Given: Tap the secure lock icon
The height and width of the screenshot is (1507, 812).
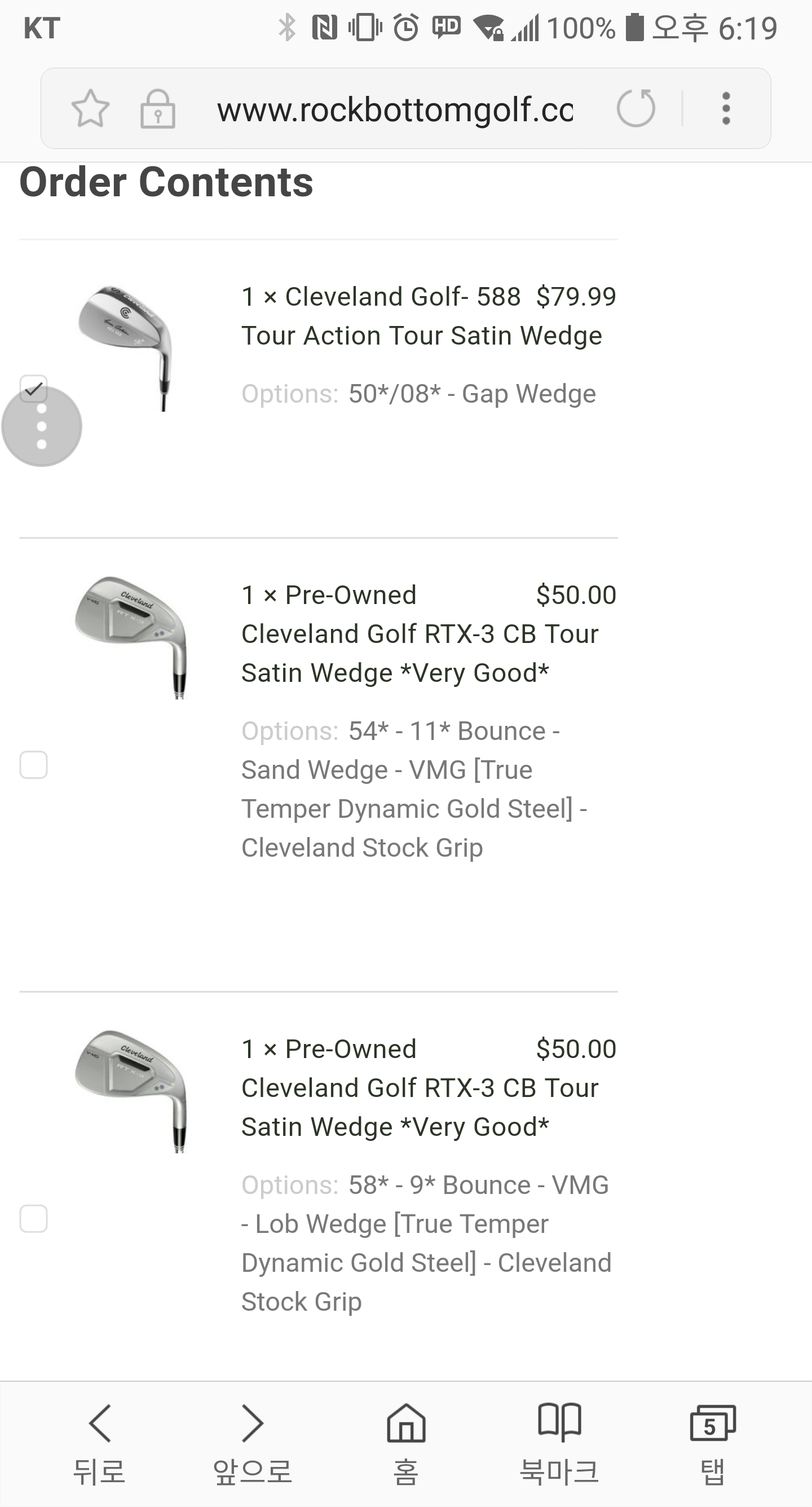Looking at the screenshot, I should (157, 109).
